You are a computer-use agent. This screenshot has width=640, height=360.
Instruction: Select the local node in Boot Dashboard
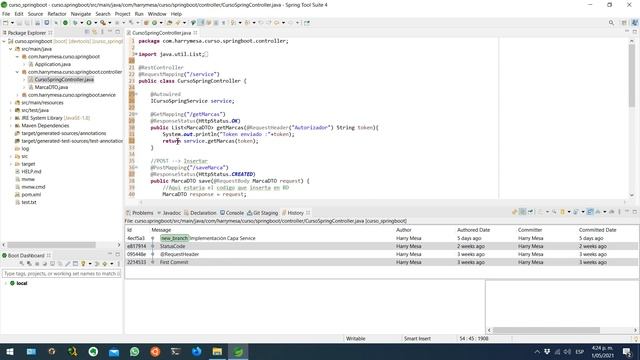(x=22, y=283)
